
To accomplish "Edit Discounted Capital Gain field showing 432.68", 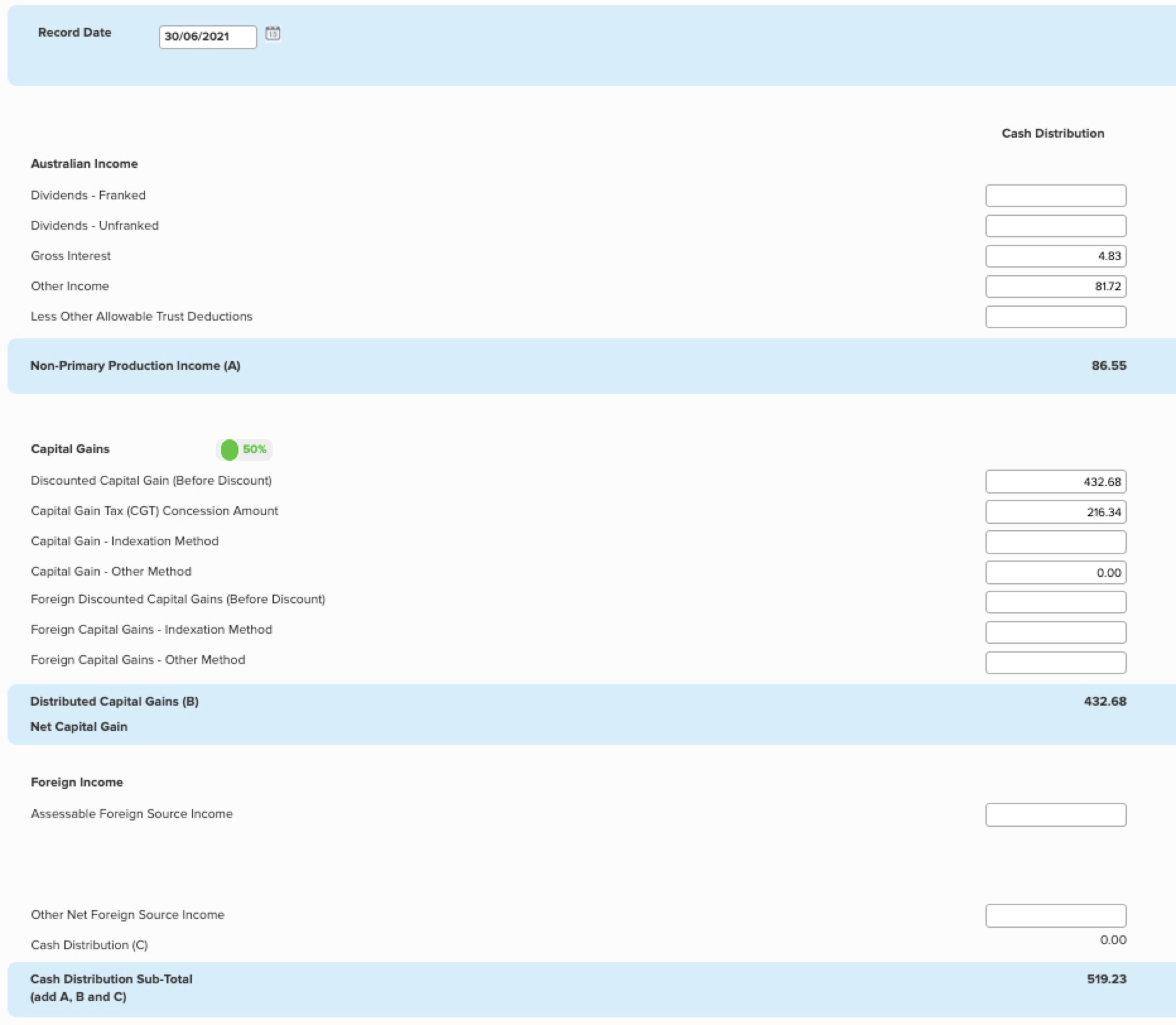I will [x=1055, y=482].
